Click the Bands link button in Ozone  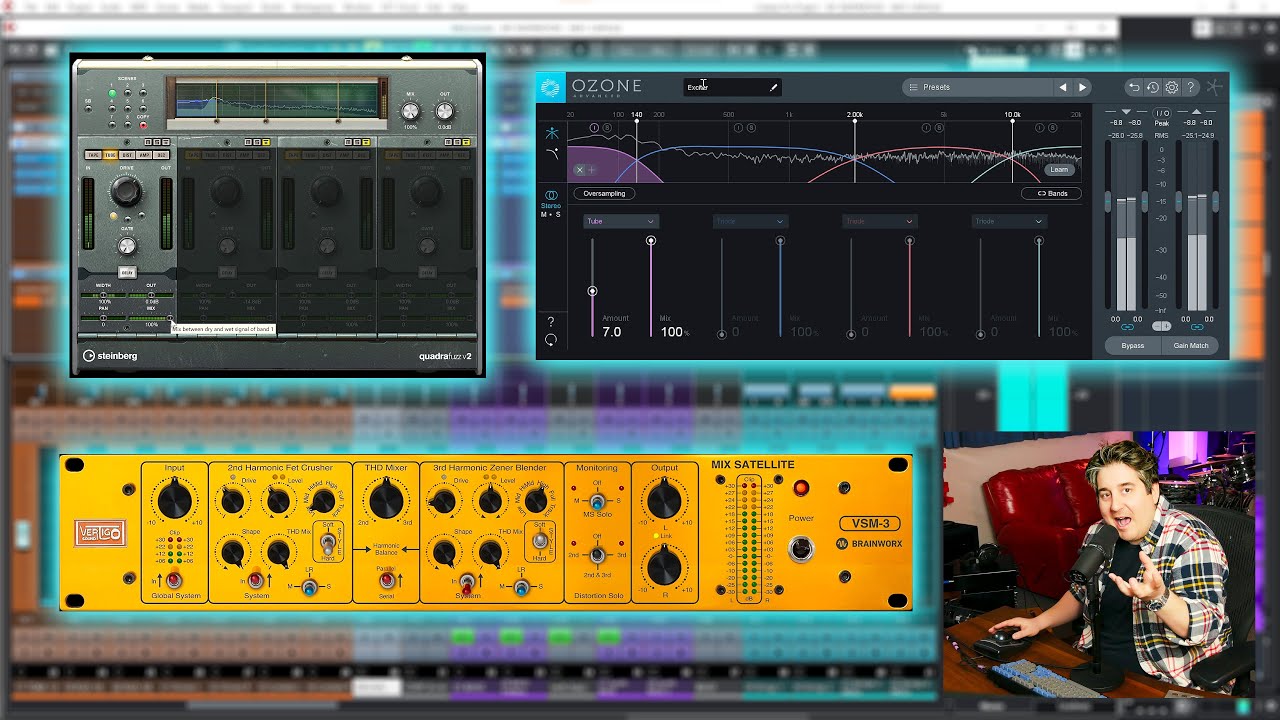(x=1051, y=193)
